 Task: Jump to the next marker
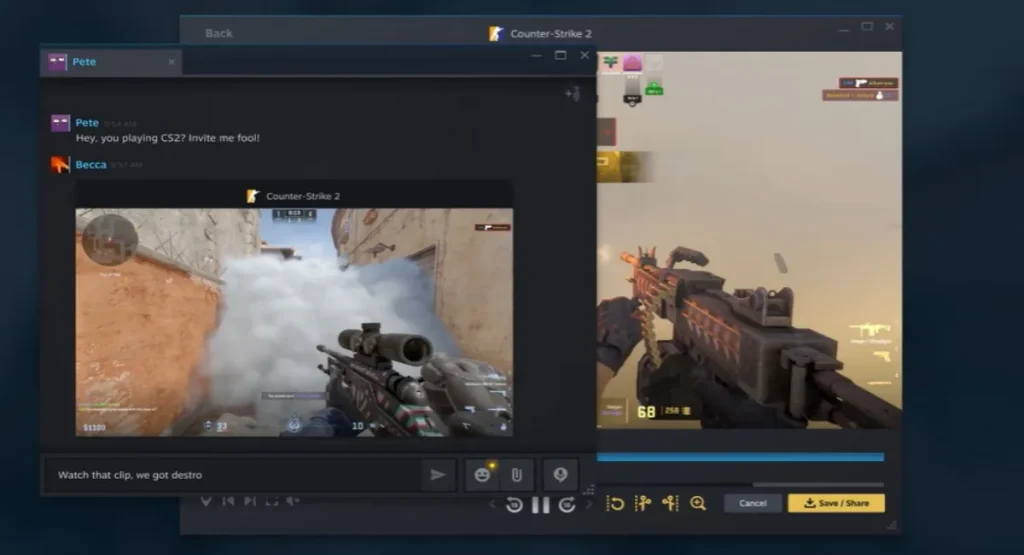[x=249, y=501]
